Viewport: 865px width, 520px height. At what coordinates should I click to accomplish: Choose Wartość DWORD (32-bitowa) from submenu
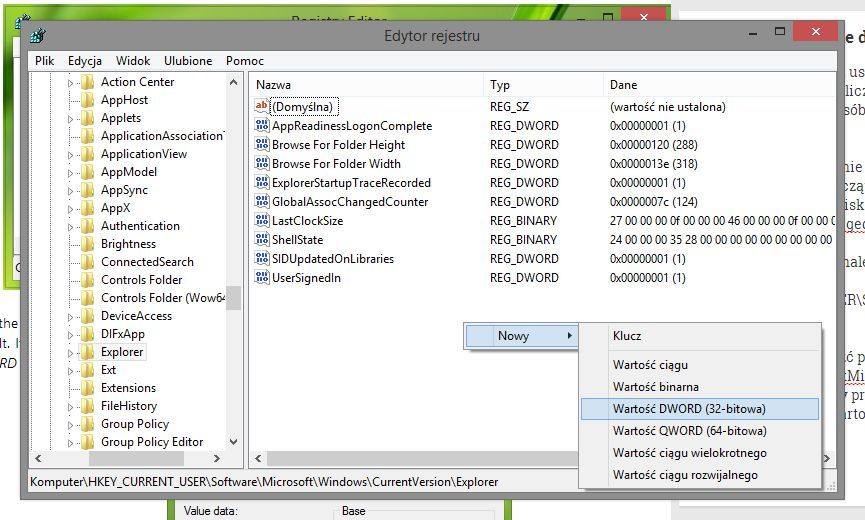tap(700, 409)
